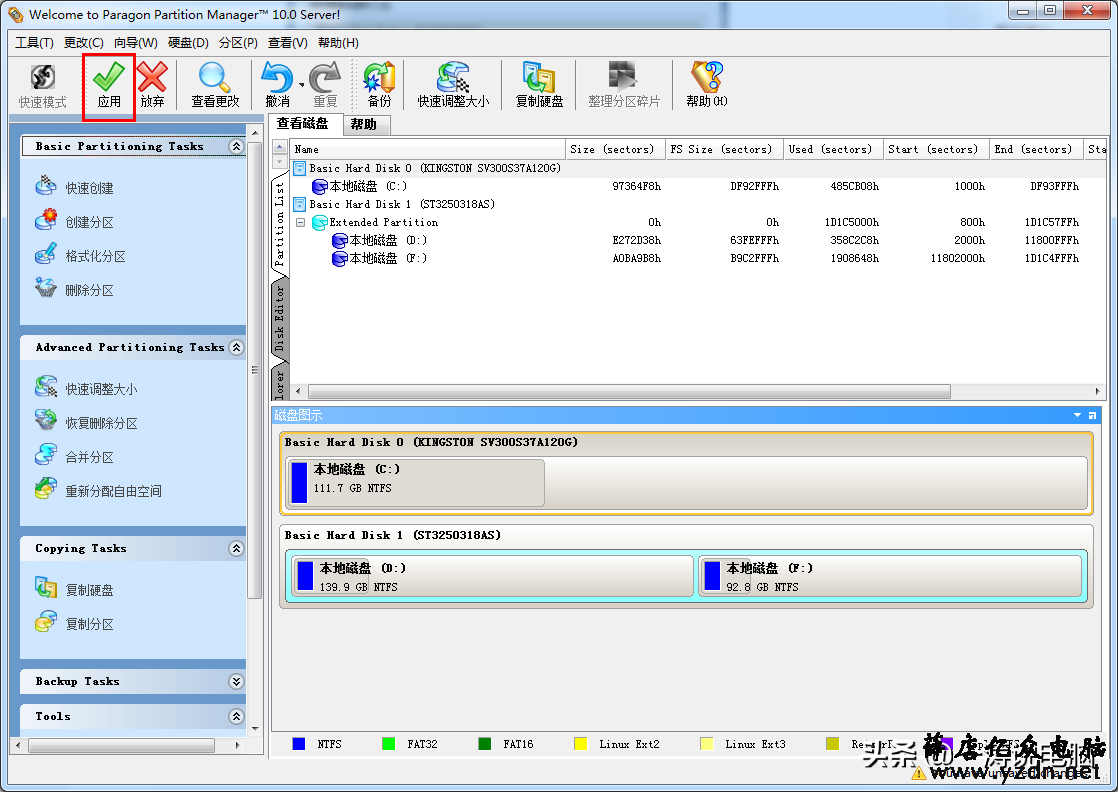Open 分区(P) menu
Screen dimensions: 1118x792
tap(238, 43)
